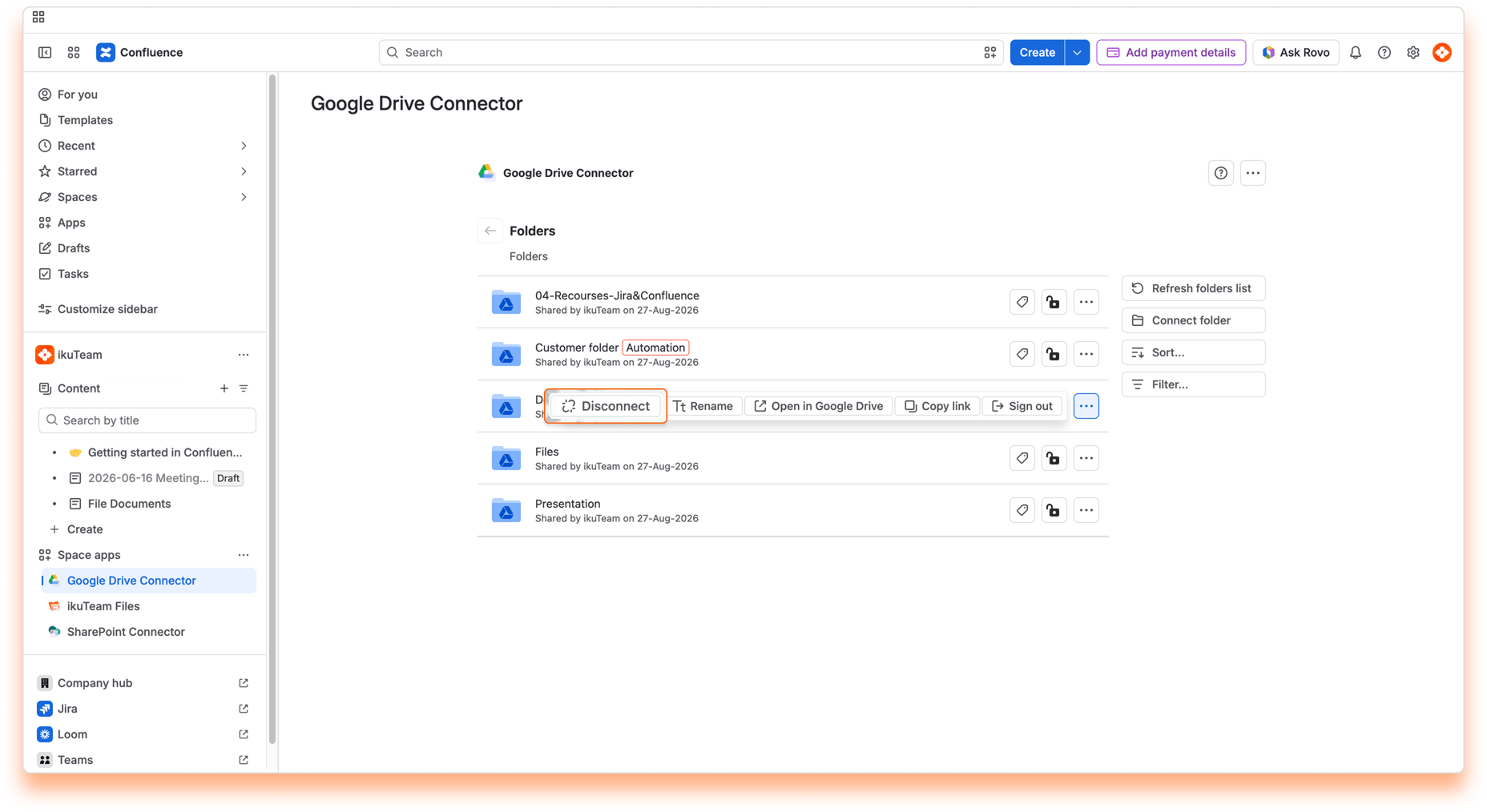Open notifications bell
The width and height of the screenshot is (1487, 812).
(1356, 52)
